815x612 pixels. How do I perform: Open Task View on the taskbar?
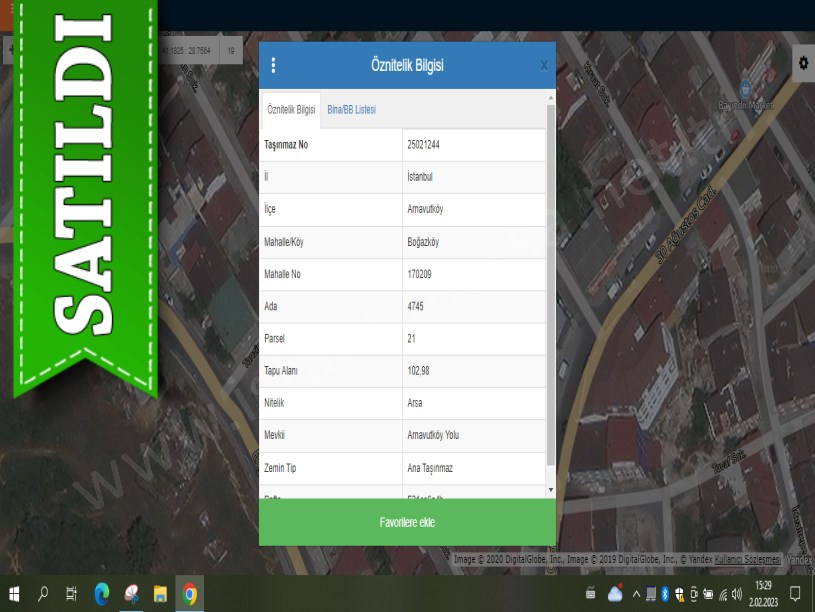click(72, 594)
